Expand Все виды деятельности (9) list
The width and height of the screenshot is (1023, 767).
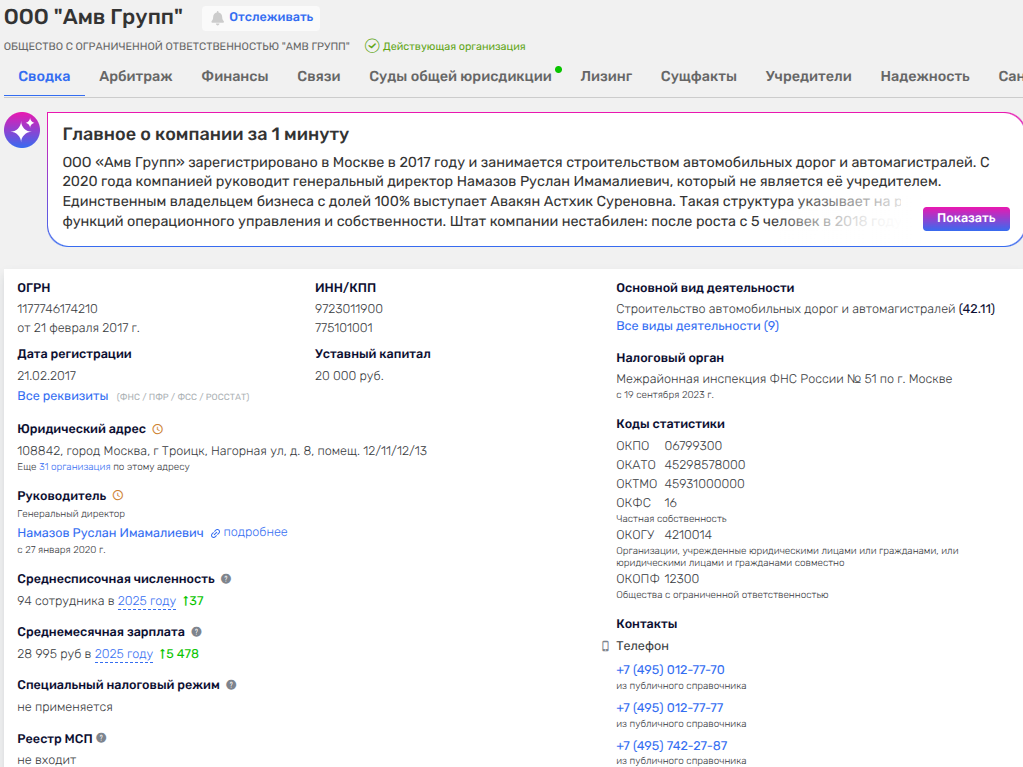click(x=697, y=326)
